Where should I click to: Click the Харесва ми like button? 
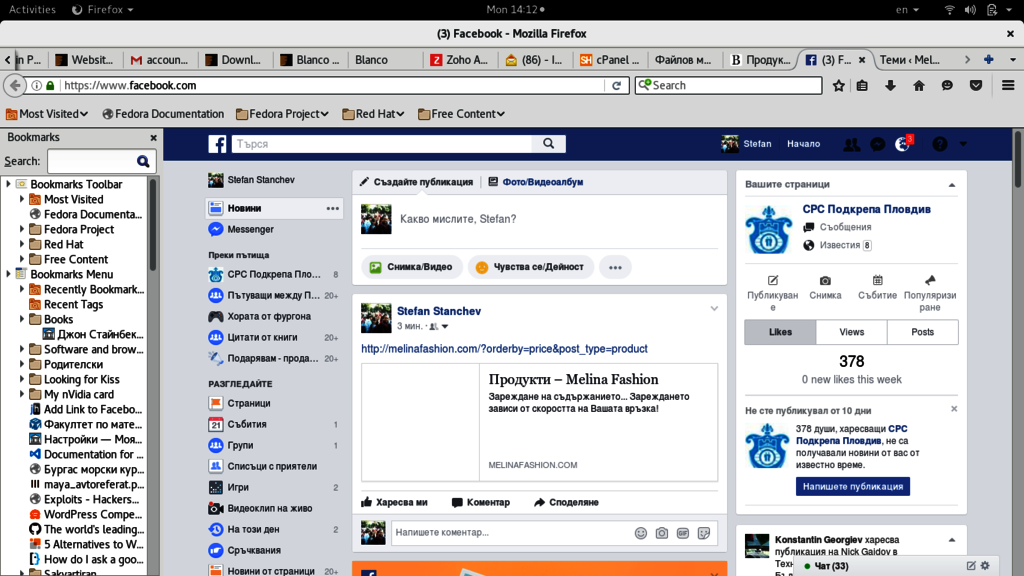tap(394, 502)
